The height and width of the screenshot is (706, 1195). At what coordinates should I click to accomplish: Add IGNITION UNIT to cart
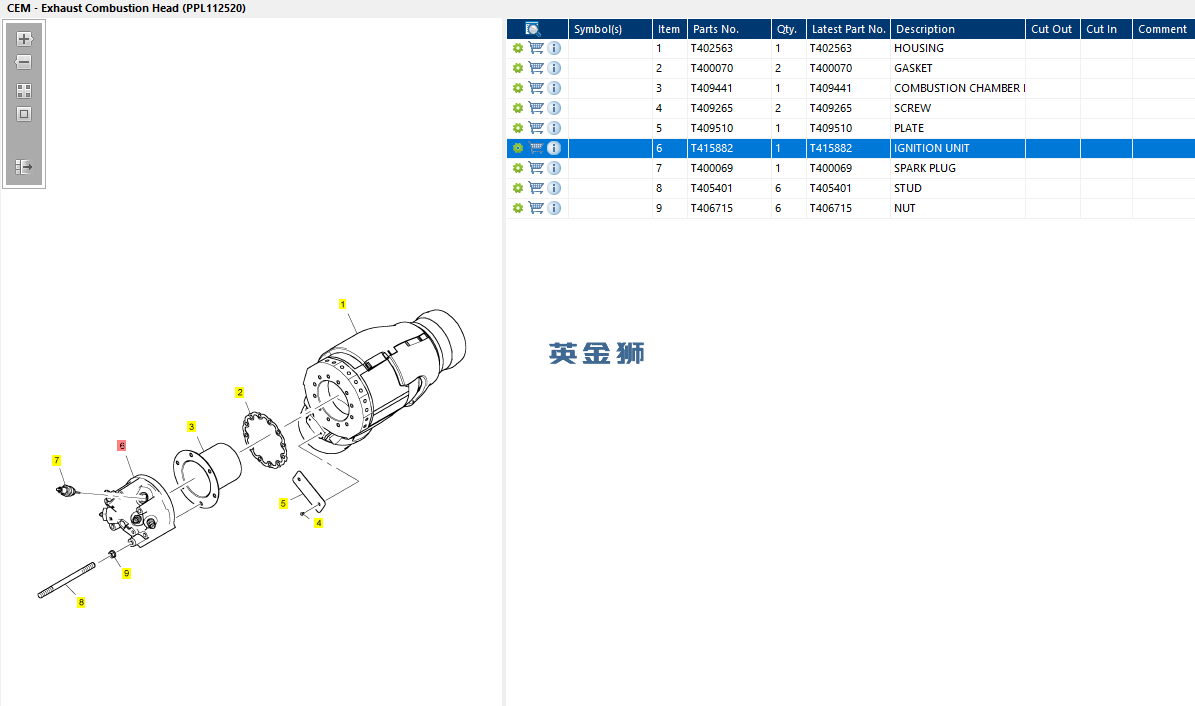537,148
